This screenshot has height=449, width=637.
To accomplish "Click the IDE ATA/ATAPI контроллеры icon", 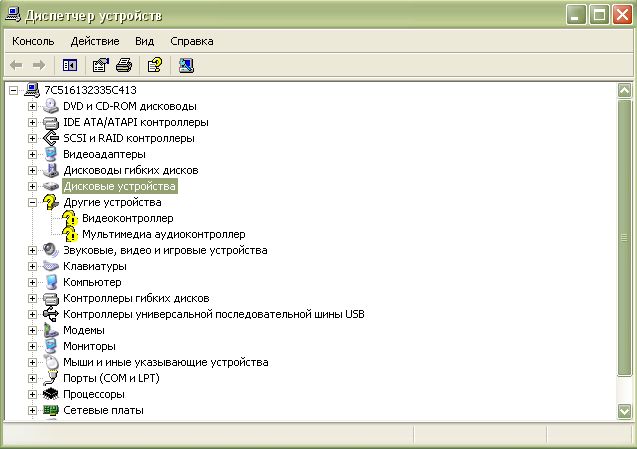I will click(x=51, y=122).
